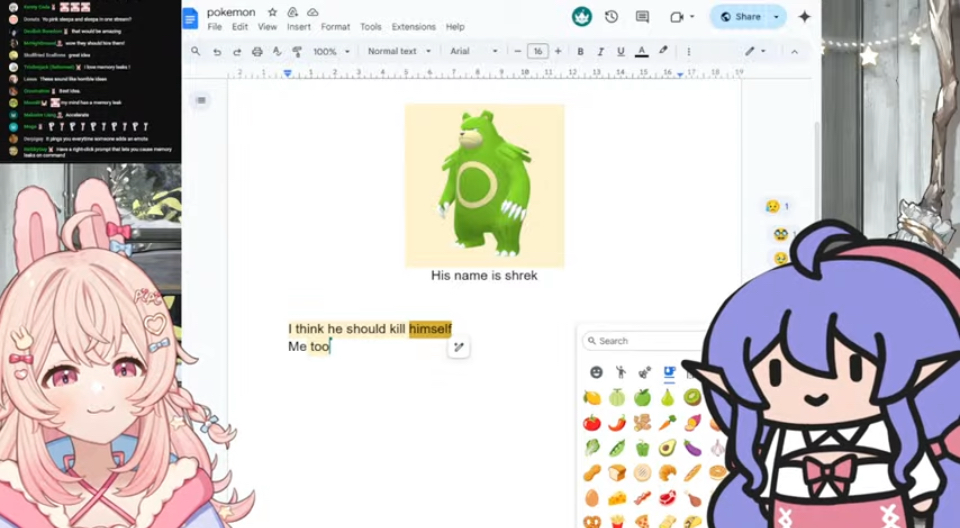Open the zoom 100% dropdown
This screenshot has height=528, width=960.
pos(331,51)
